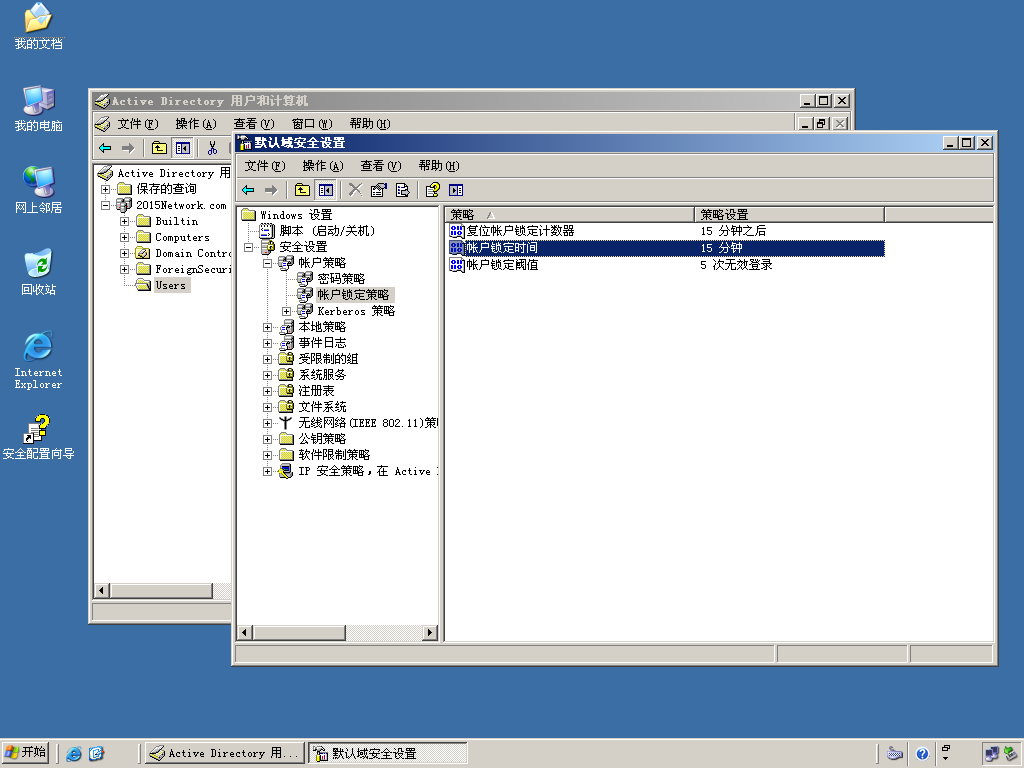Image resolution: width=1024 pixels, height=768 pixels.
Task: Expand 系统服务 node
Action: point(267,375)
